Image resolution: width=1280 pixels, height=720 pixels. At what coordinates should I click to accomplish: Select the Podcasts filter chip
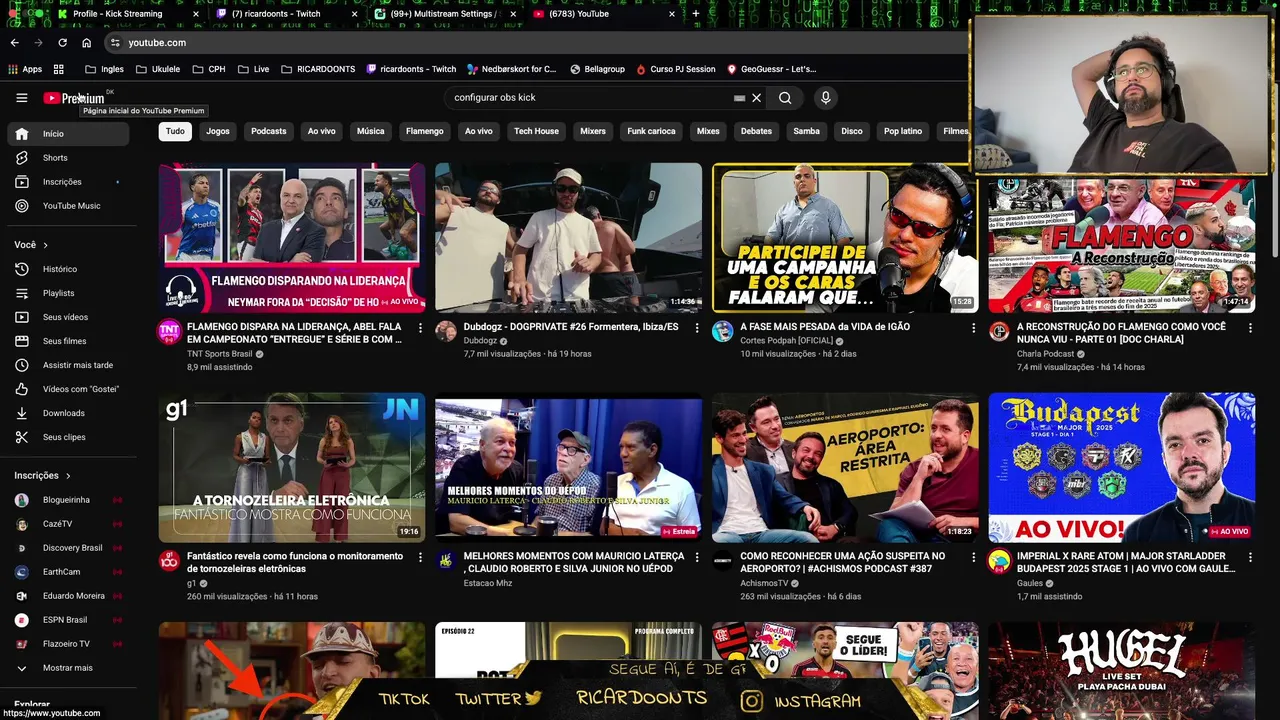[268, 131]
